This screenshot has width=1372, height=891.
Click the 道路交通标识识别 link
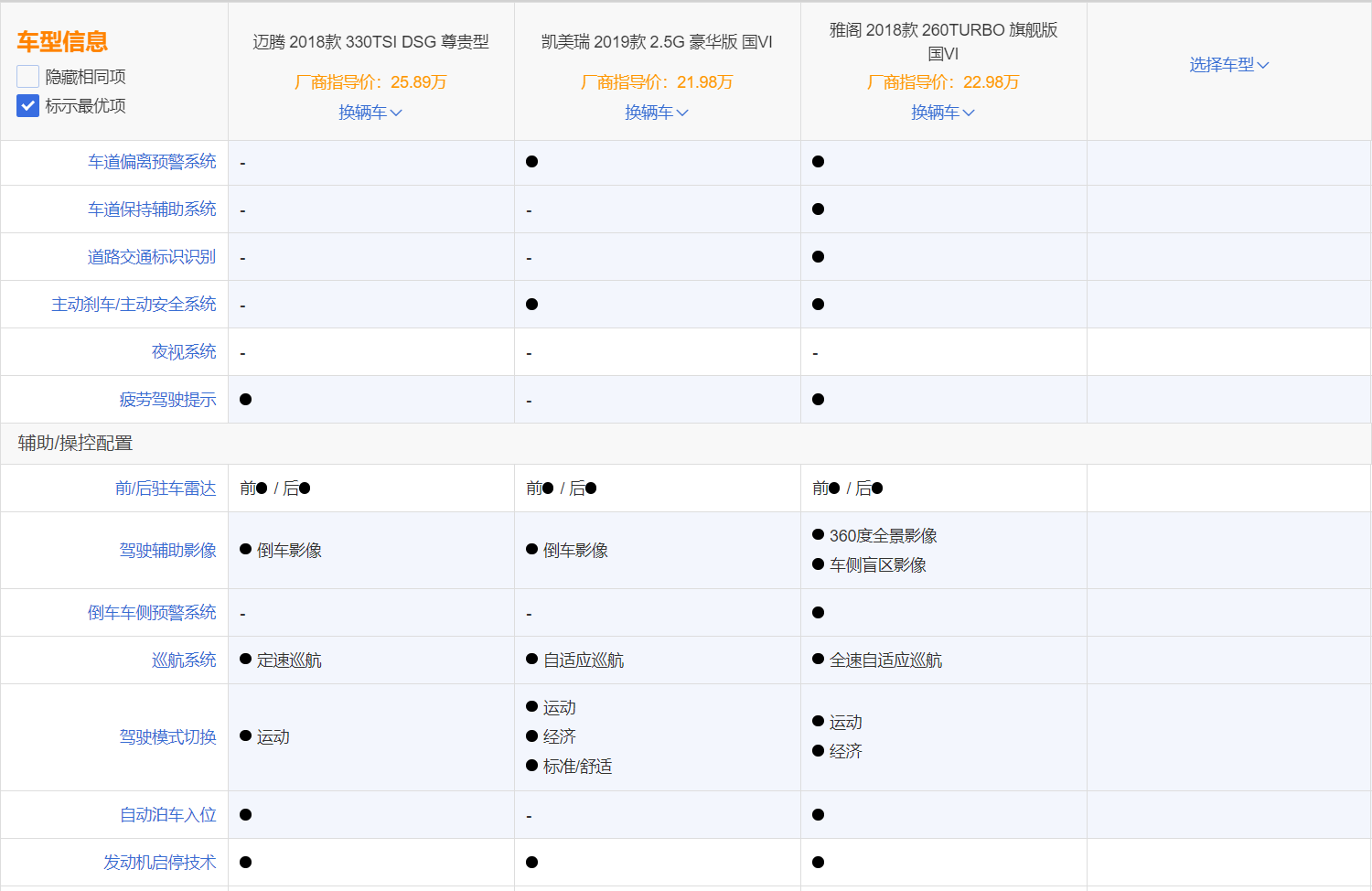click(x=152, y=257)
